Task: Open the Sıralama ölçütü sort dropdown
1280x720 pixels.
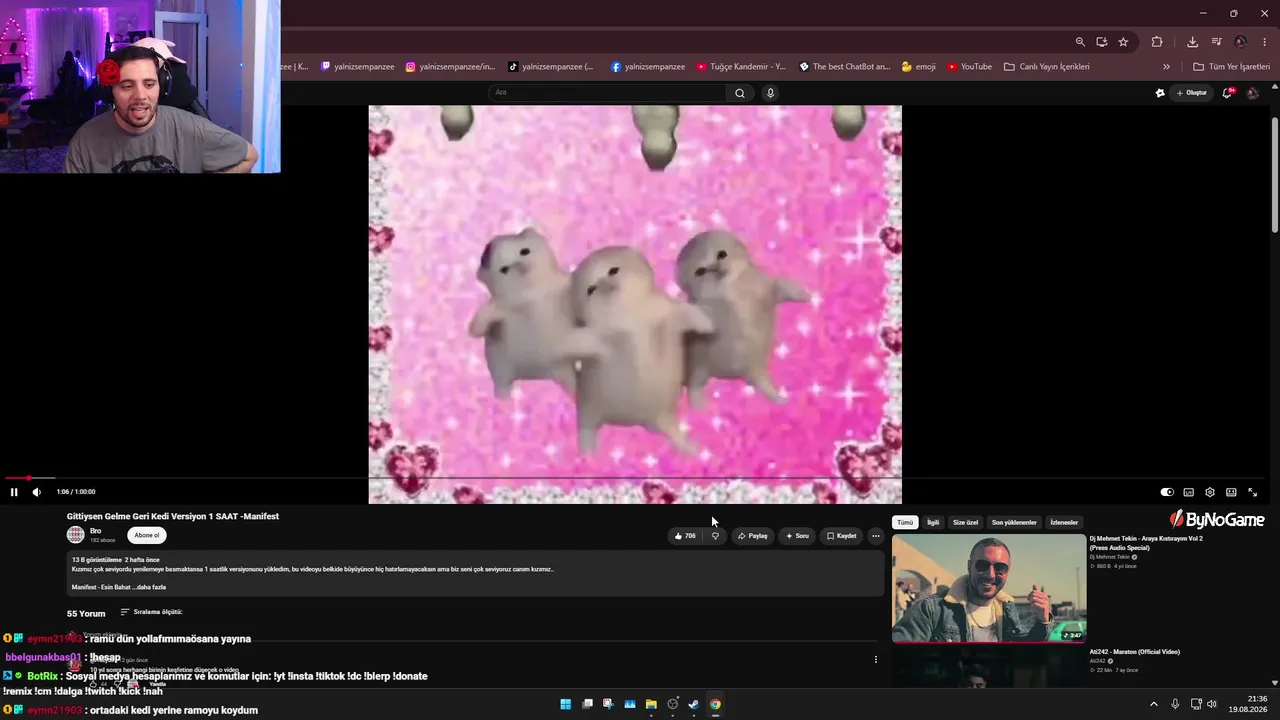Action: click(x=151, y=612)
